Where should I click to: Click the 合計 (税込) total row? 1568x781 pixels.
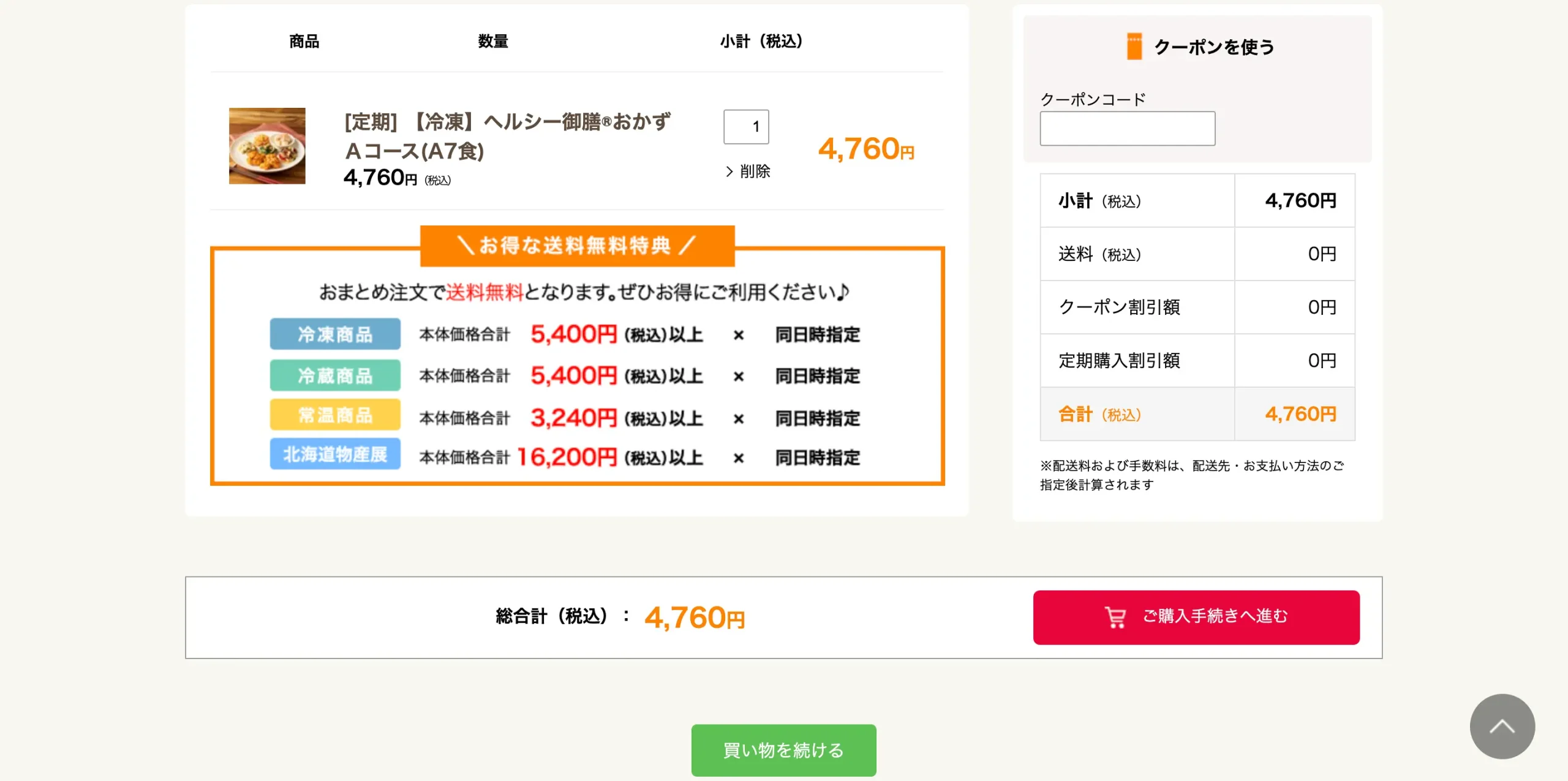click(x=1197, y=414)
